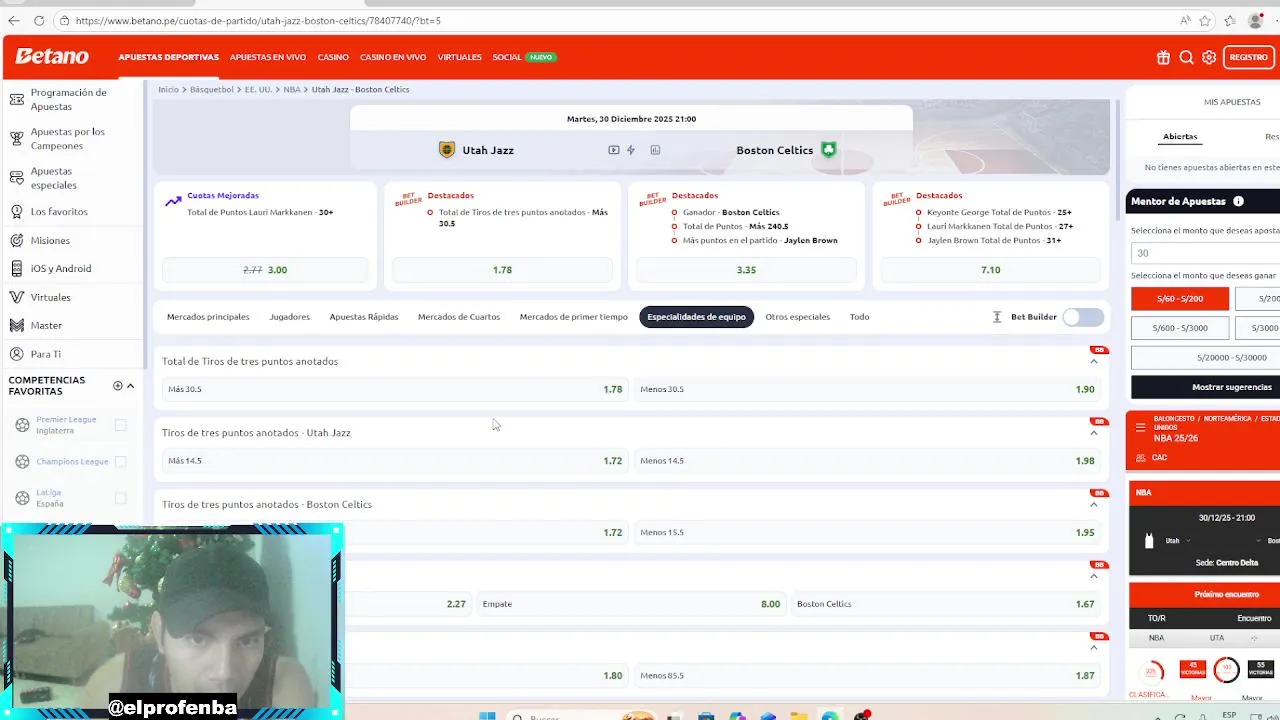
Task: Click the Registro button
Action: pyautogui.click(x=1249, y=57)
